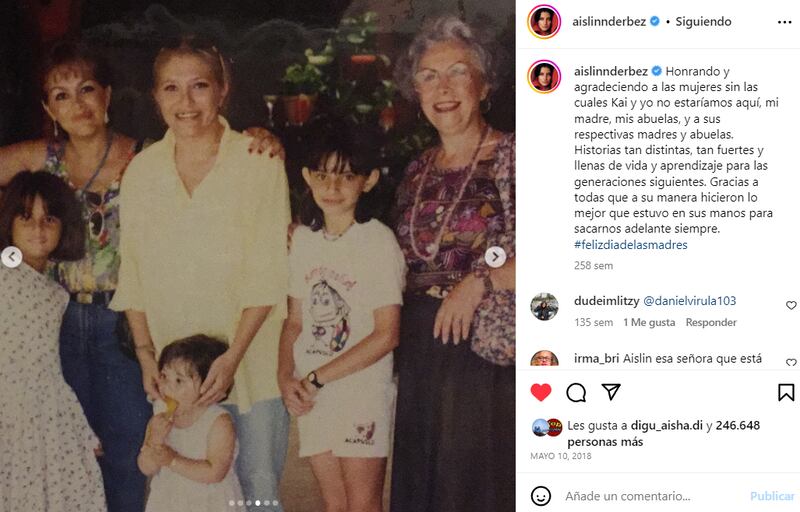Click the red heart like icon
The image size is (800, 512).
pos(541,392)
